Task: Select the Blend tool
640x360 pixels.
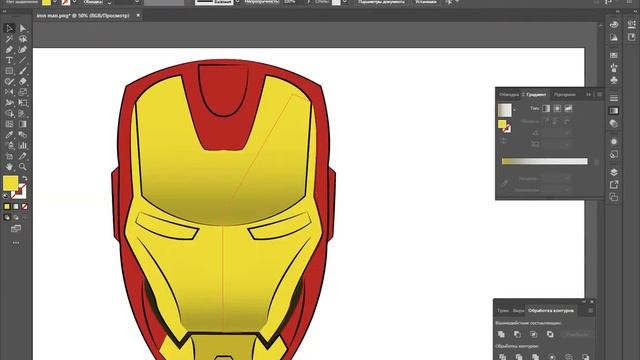Action: coord(23,135)
